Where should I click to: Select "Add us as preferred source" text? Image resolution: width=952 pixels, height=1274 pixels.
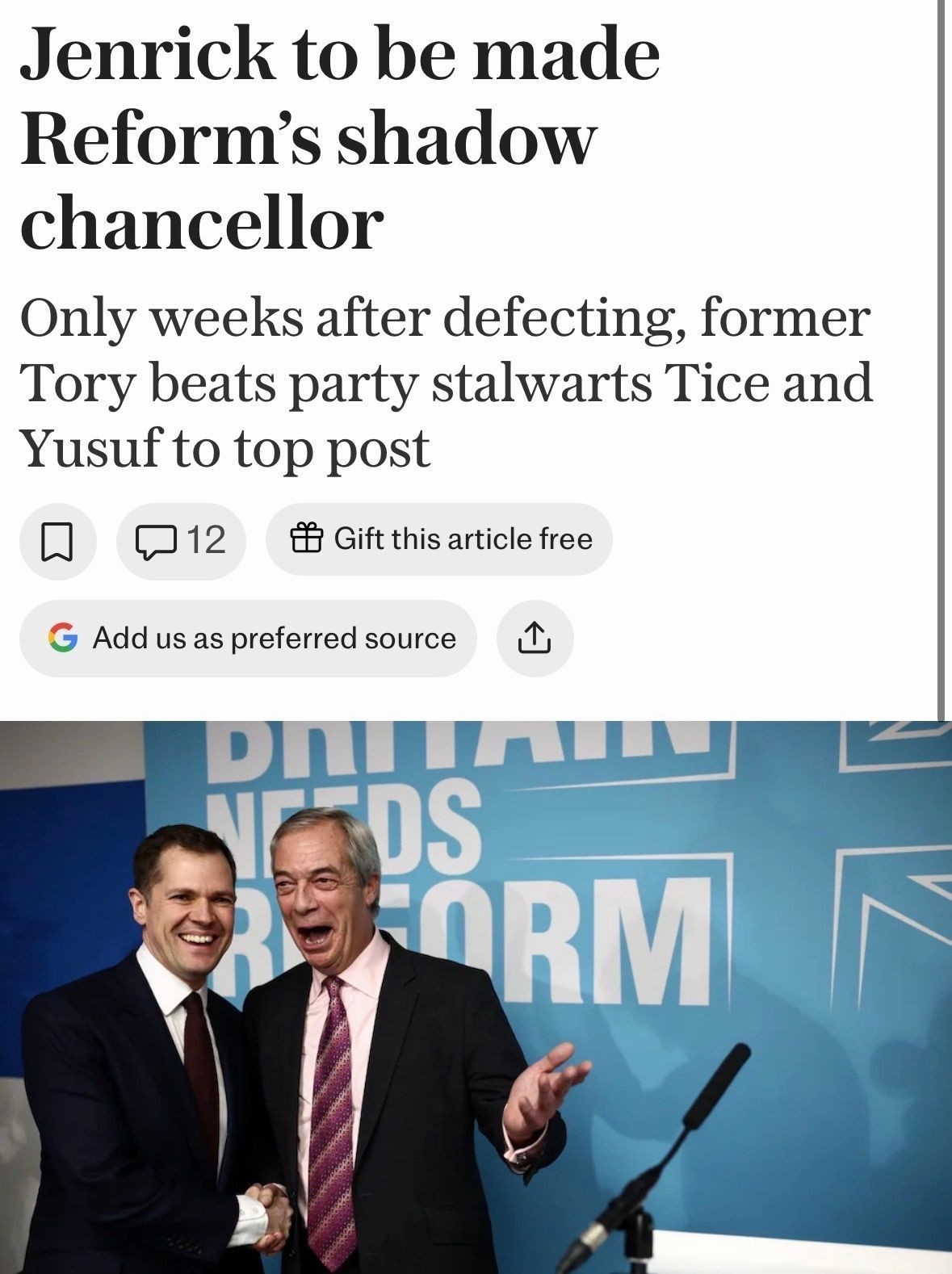(x=275, y=638)
